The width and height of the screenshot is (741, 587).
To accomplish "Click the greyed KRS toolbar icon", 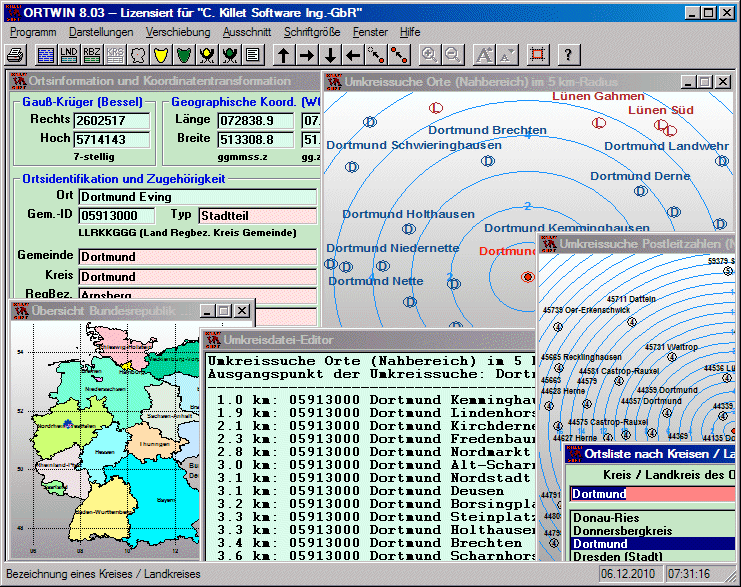I will [x=115, y=55].
